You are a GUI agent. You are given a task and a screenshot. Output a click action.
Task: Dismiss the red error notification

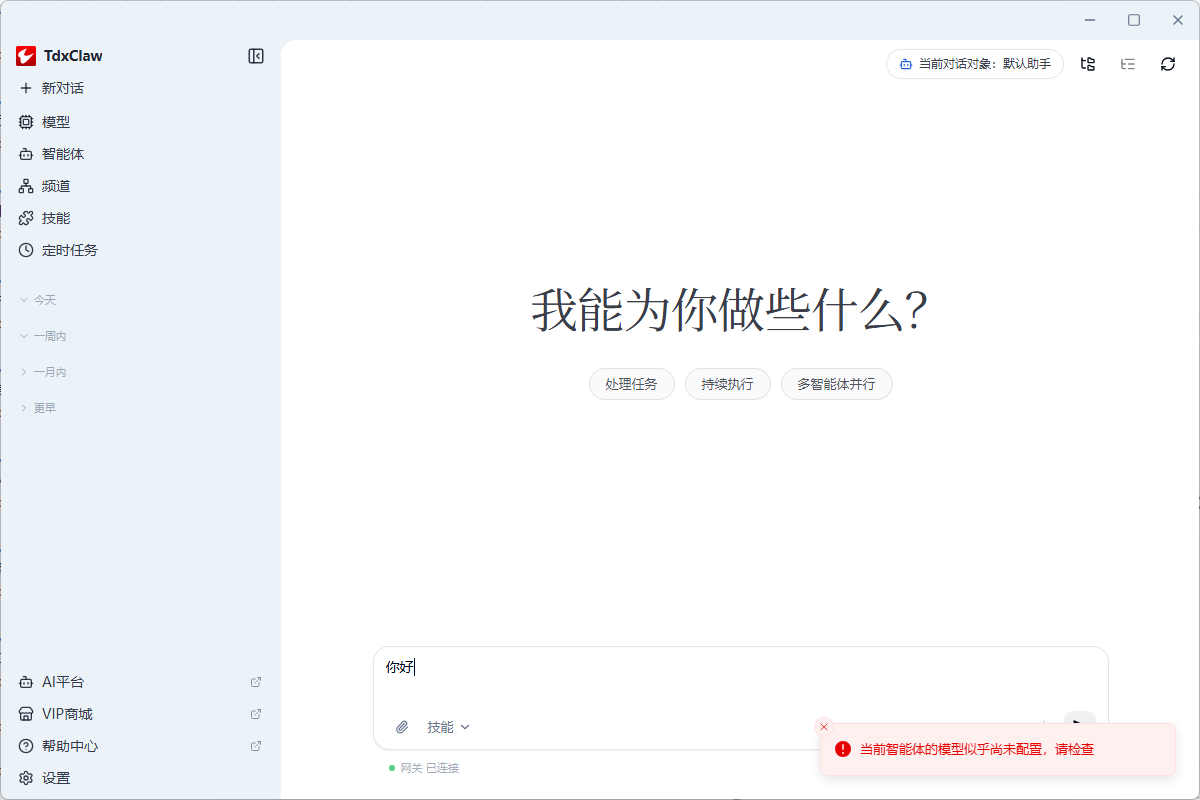click(x=824, y=727)
